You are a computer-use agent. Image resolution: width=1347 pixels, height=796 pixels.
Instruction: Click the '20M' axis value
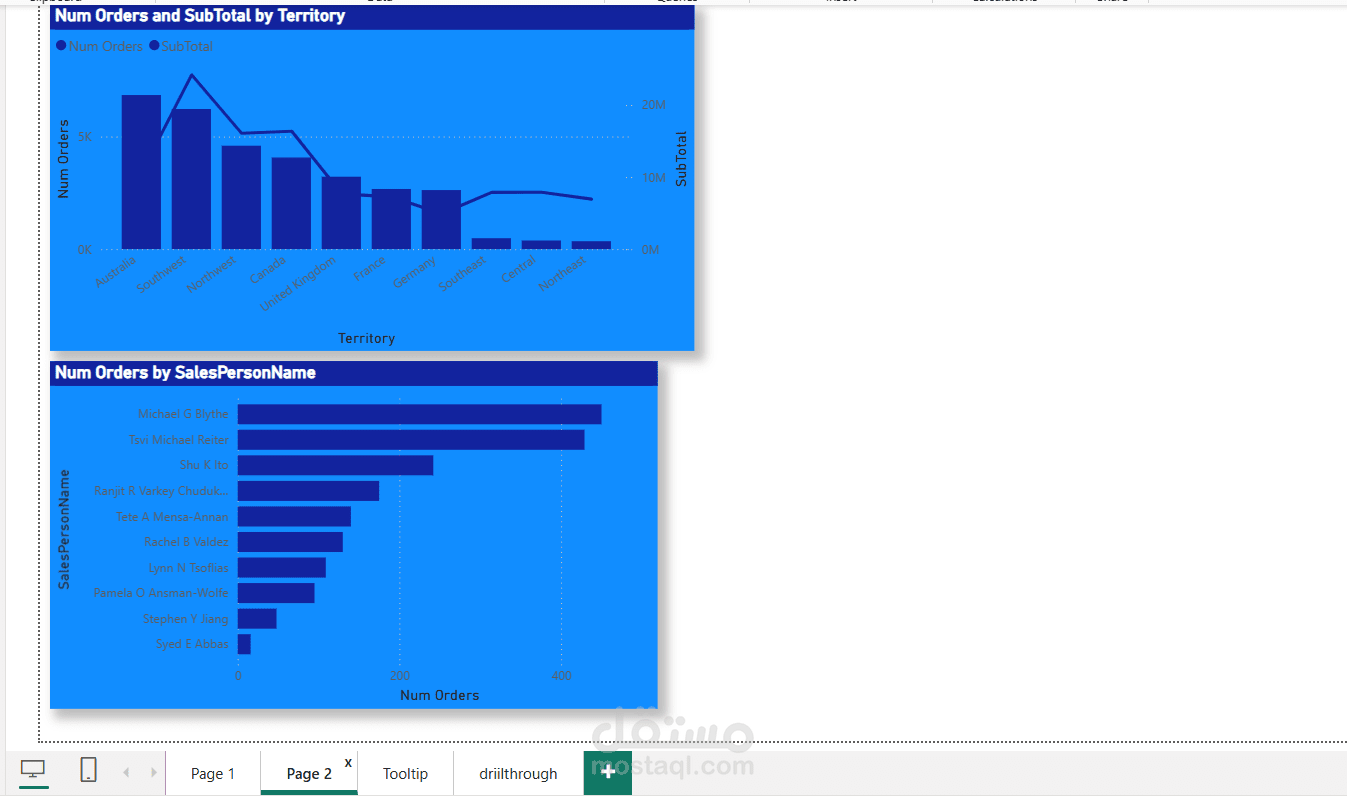(654, 105)
